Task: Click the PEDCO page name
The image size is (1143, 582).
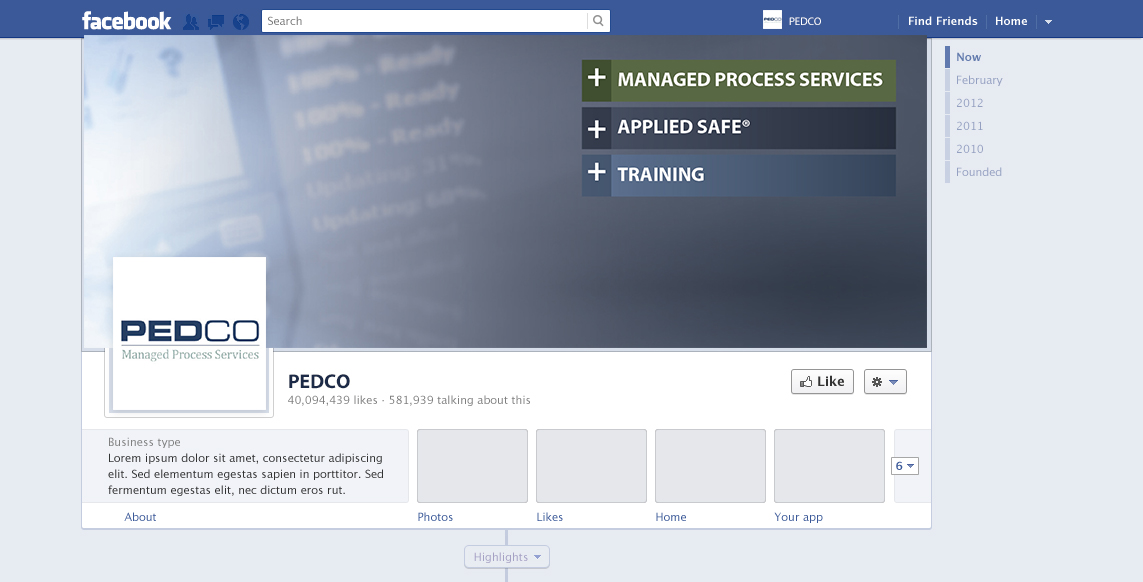Action: (319, 381)
